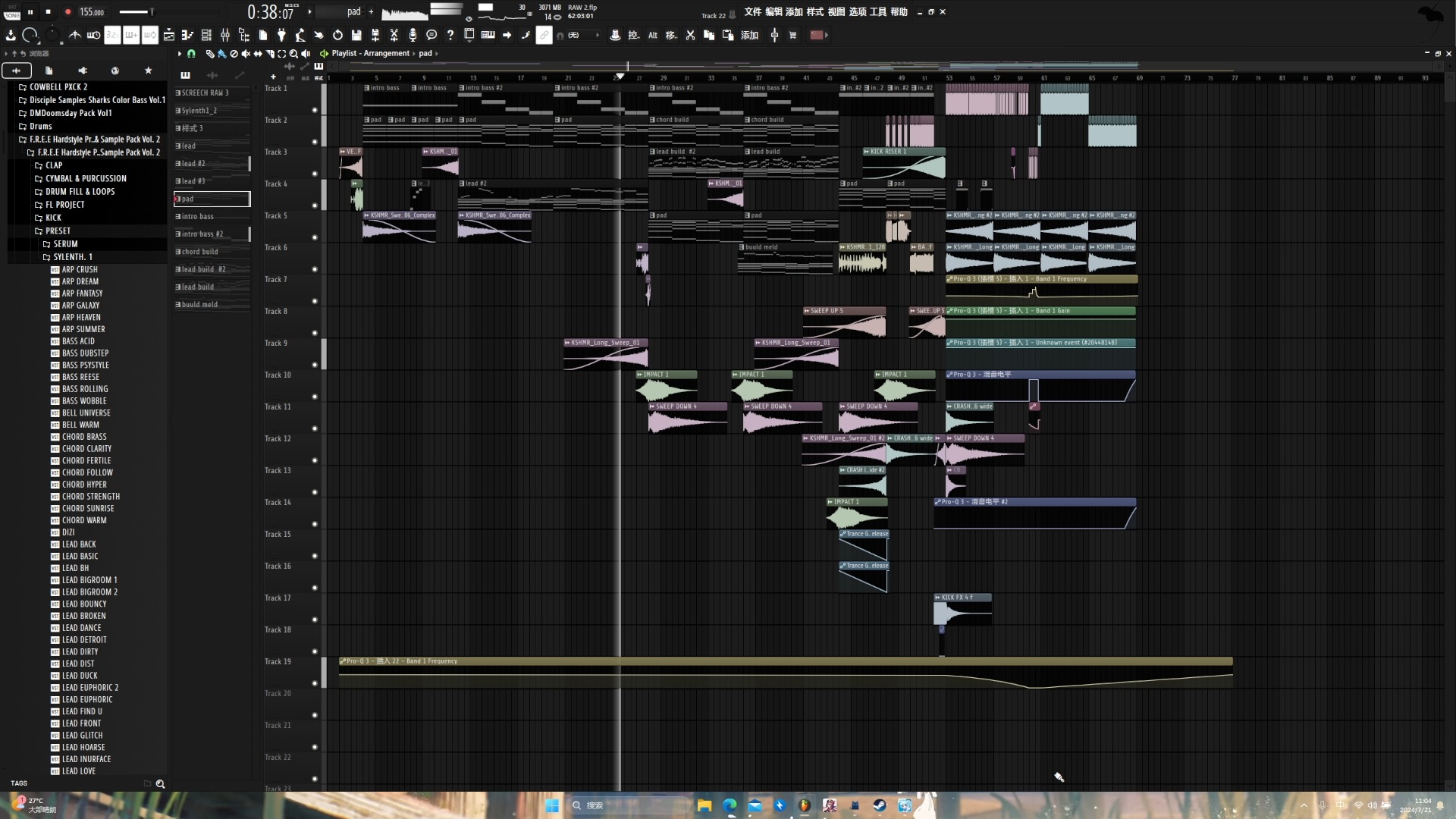Expand DRUMS sample folder in browser
This screenshot has width=1456, height=819.
tap(40, 126)
